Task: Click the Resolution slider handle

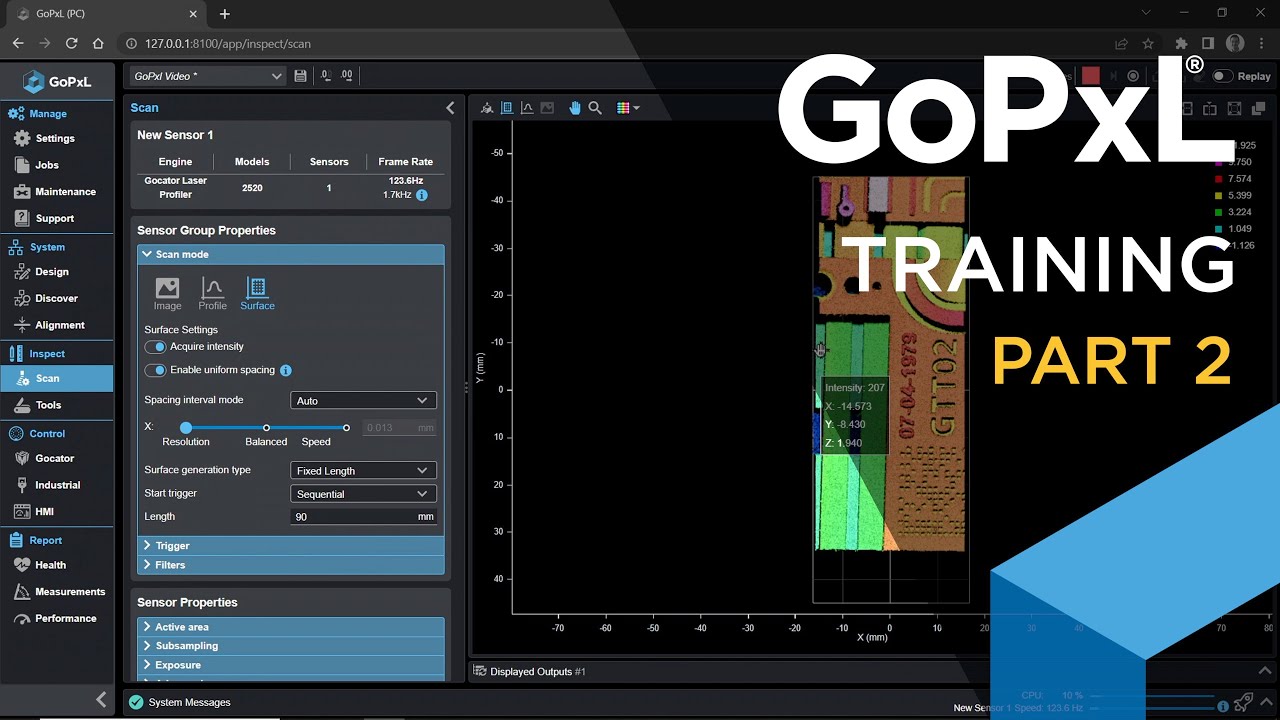Action: coord(186,428)
